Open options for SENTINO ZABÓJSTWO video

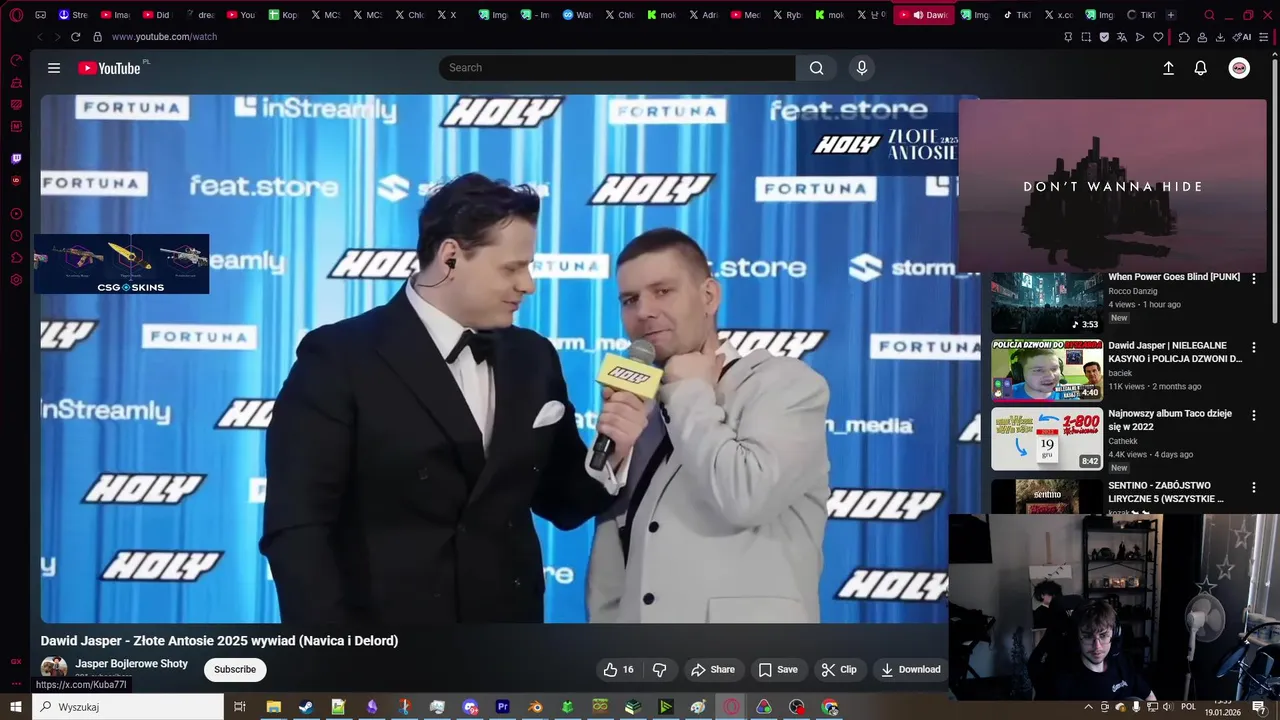[x=1254, y=487]
